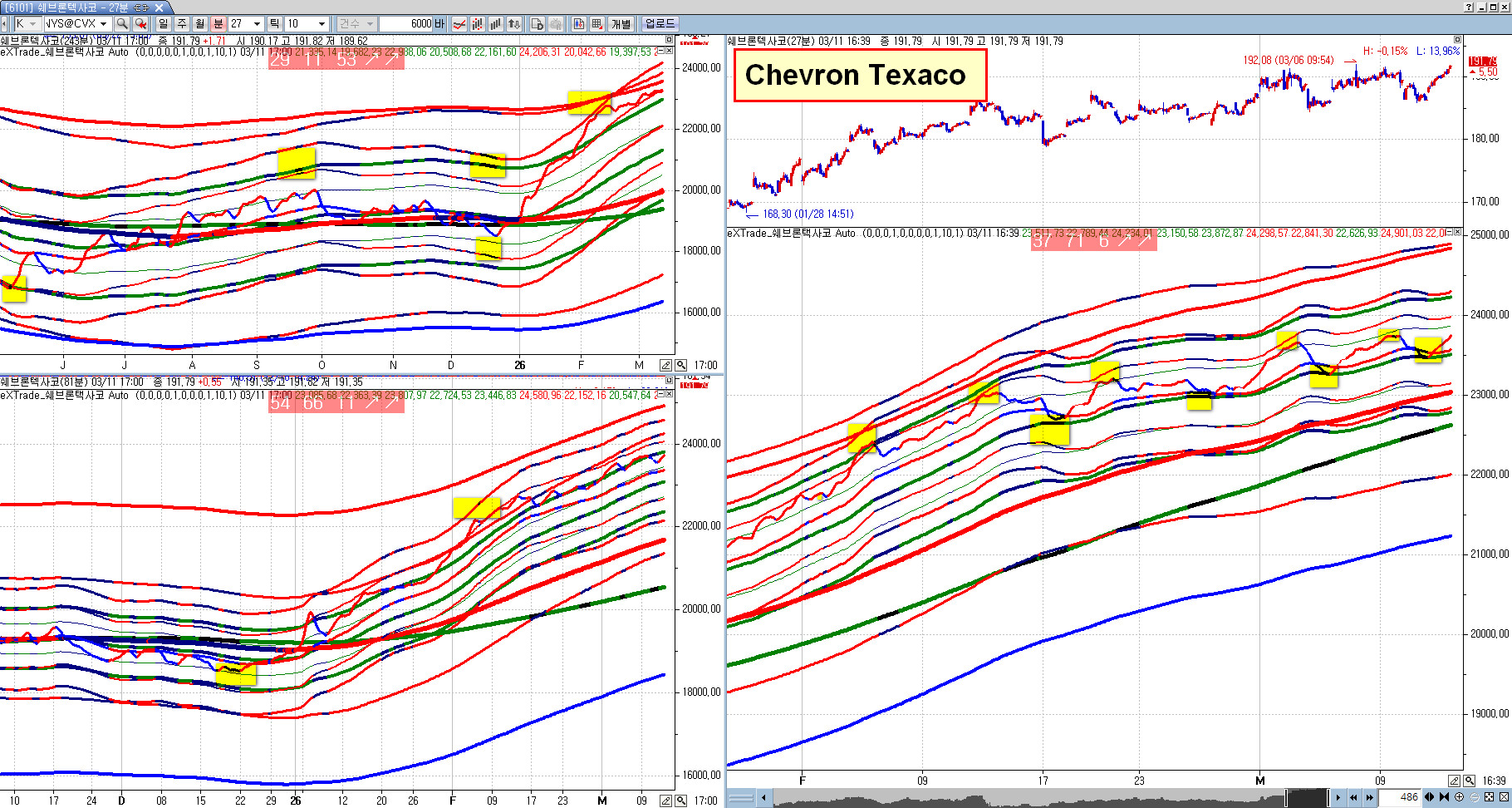Click the 쉐브론텍사코(81분) chart header text

coord(44,382)
